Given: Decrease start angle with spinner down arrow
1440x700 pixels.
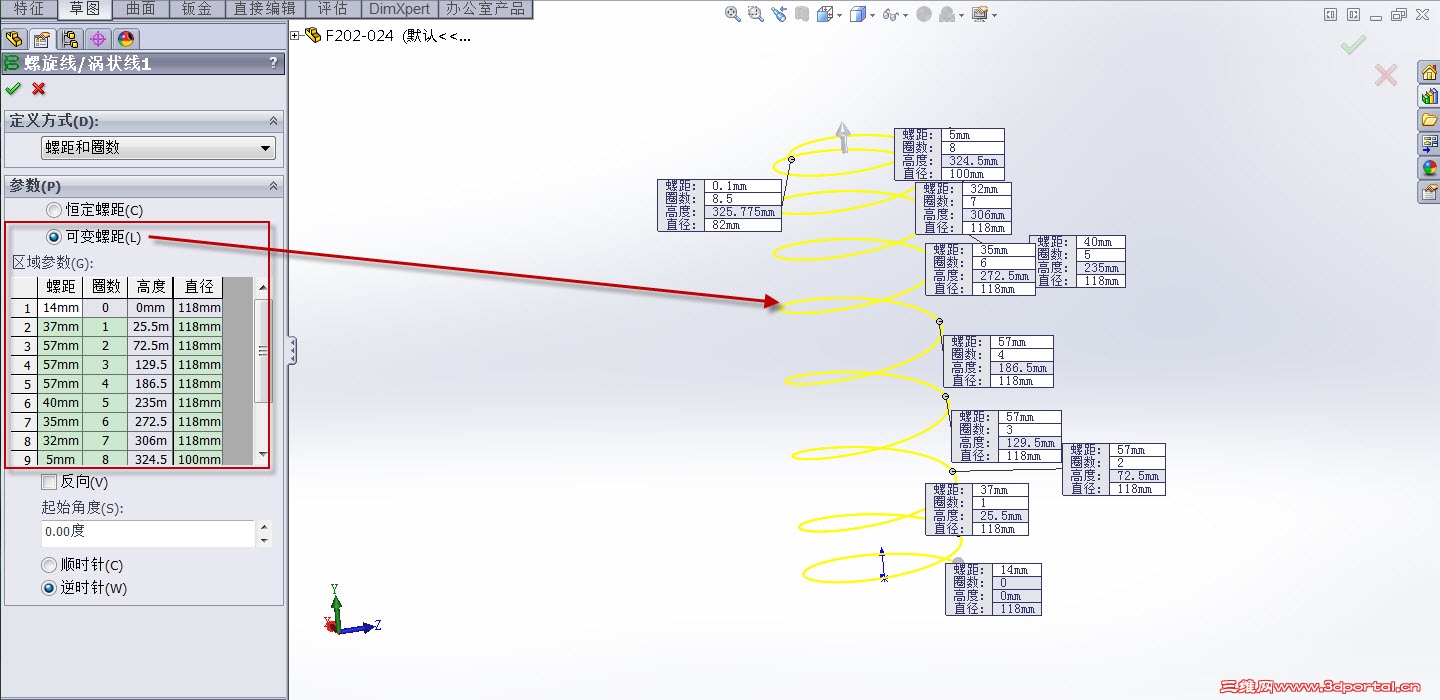Looking at the screenshot, I should pos(264,541).
